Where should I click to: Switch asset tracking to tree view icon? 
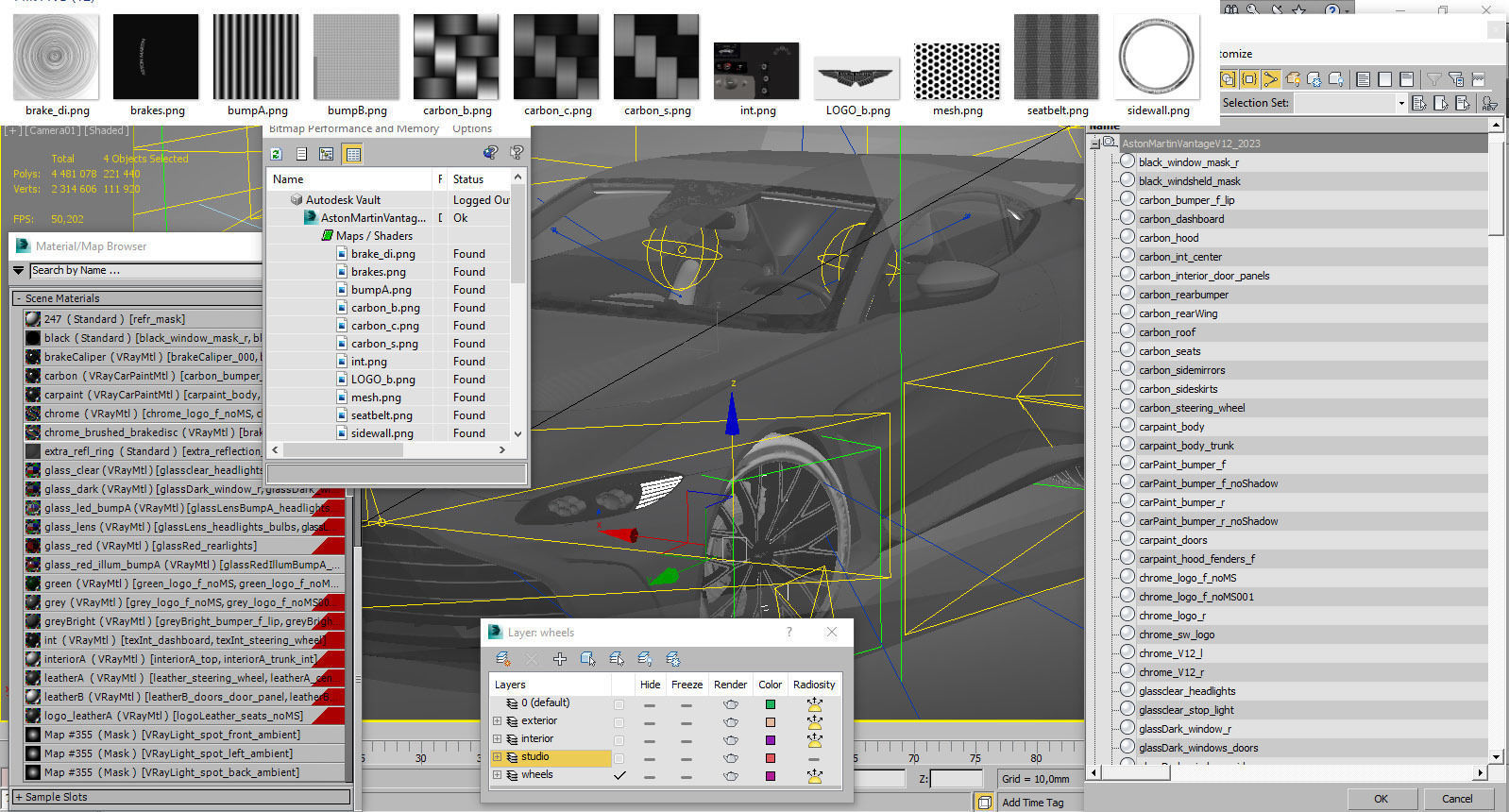327,154
